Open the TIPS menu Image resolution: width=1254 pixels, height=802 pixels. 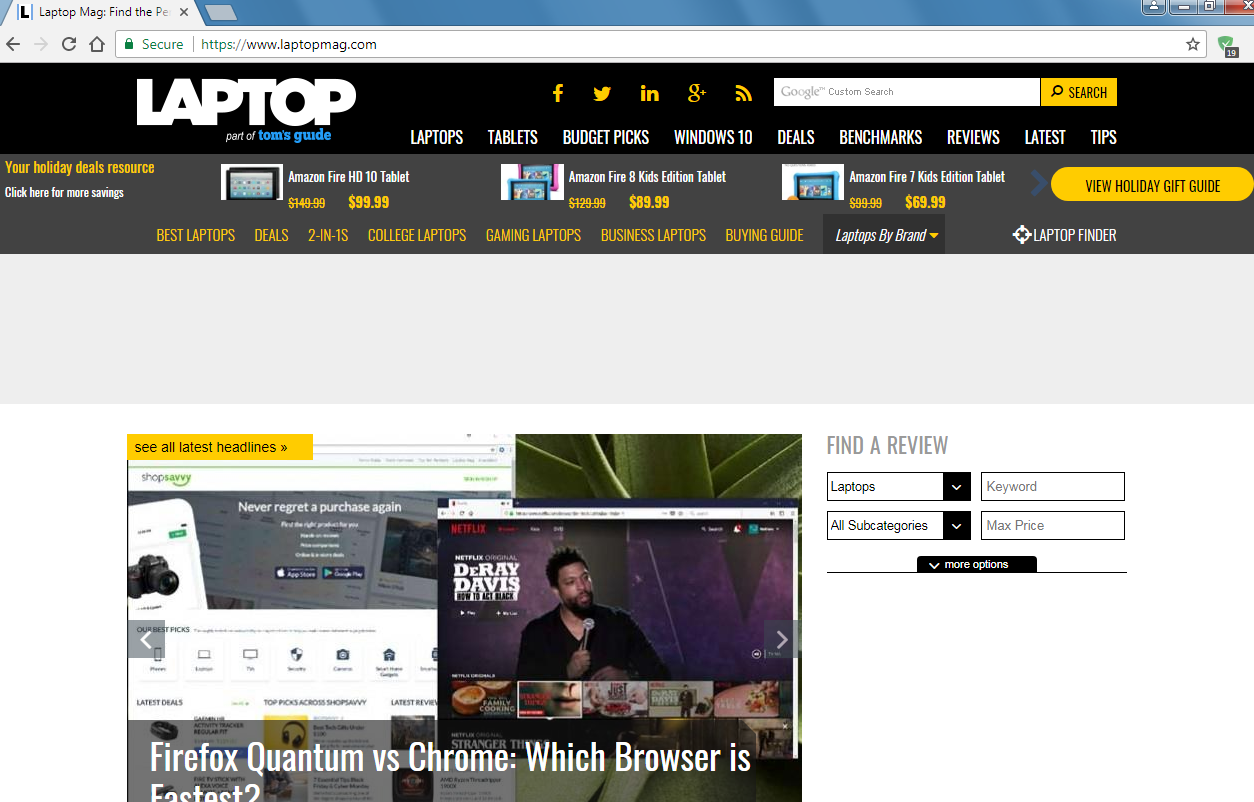coord(1104,137)
